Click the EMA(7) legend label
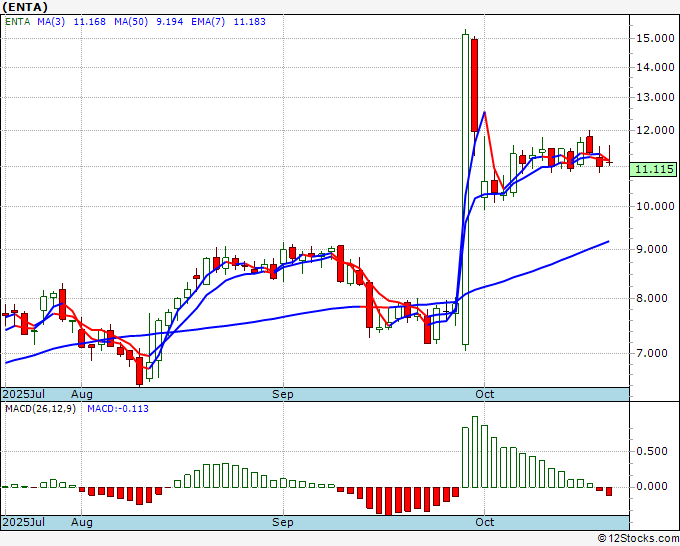This screenshot has height=546, width=680. (208, 22)
